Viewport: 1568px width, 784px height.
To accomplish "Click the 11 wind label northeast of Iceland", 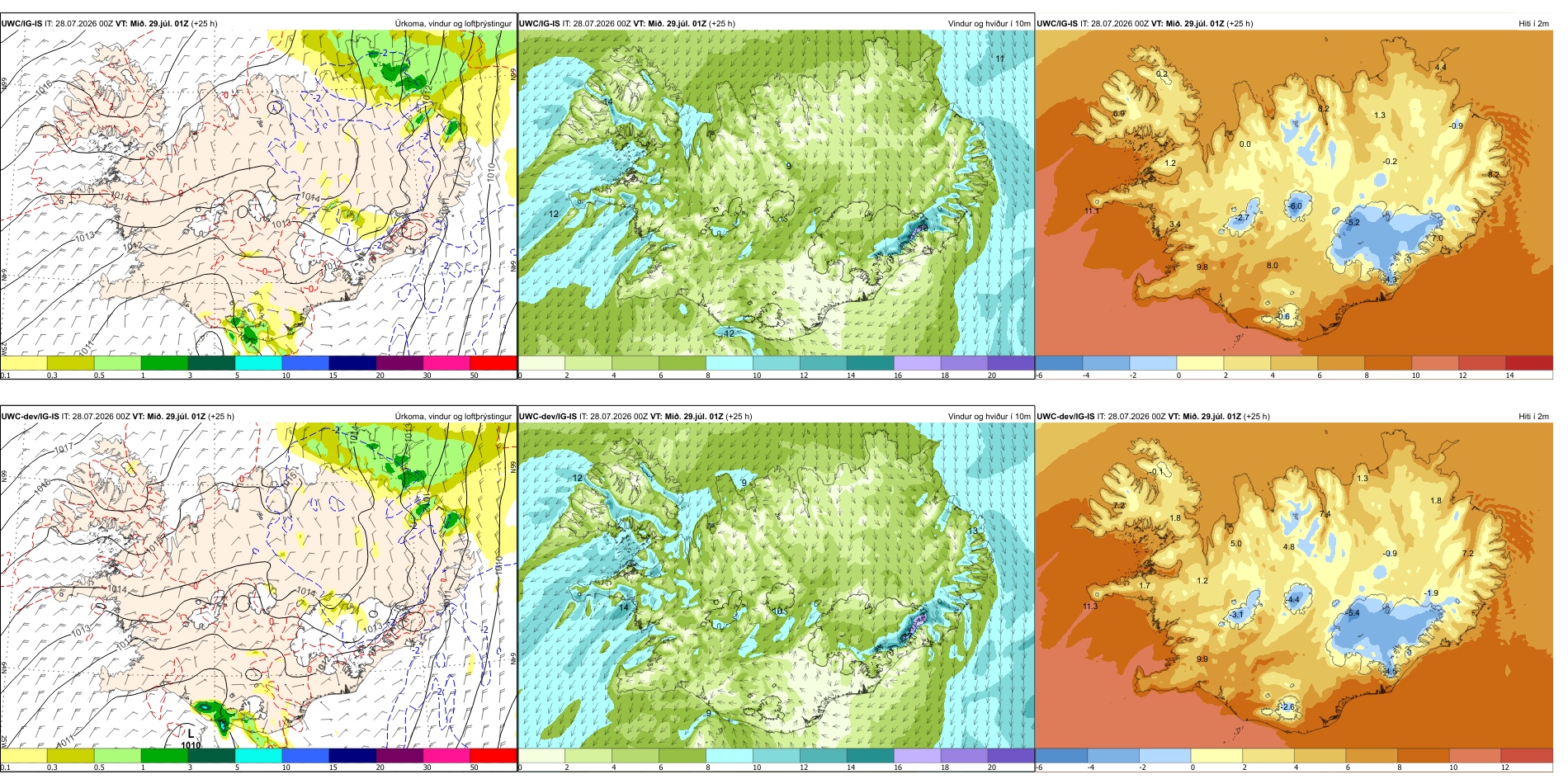I will 999,59.
